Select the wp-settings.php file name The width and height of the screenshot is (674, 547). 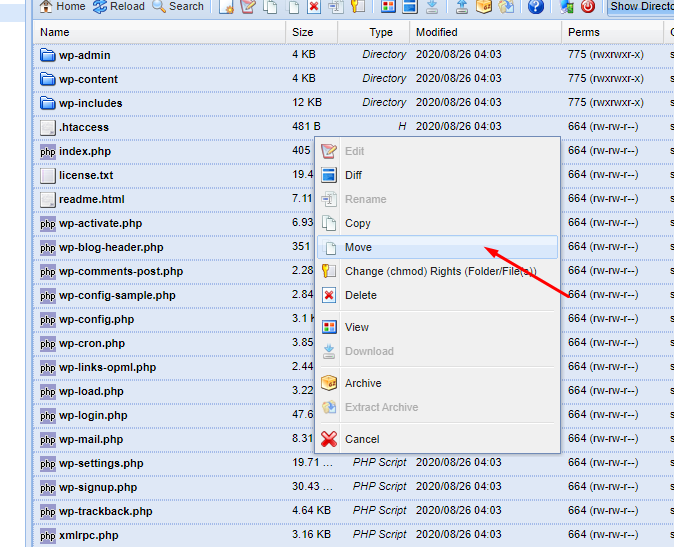point(101,464)
